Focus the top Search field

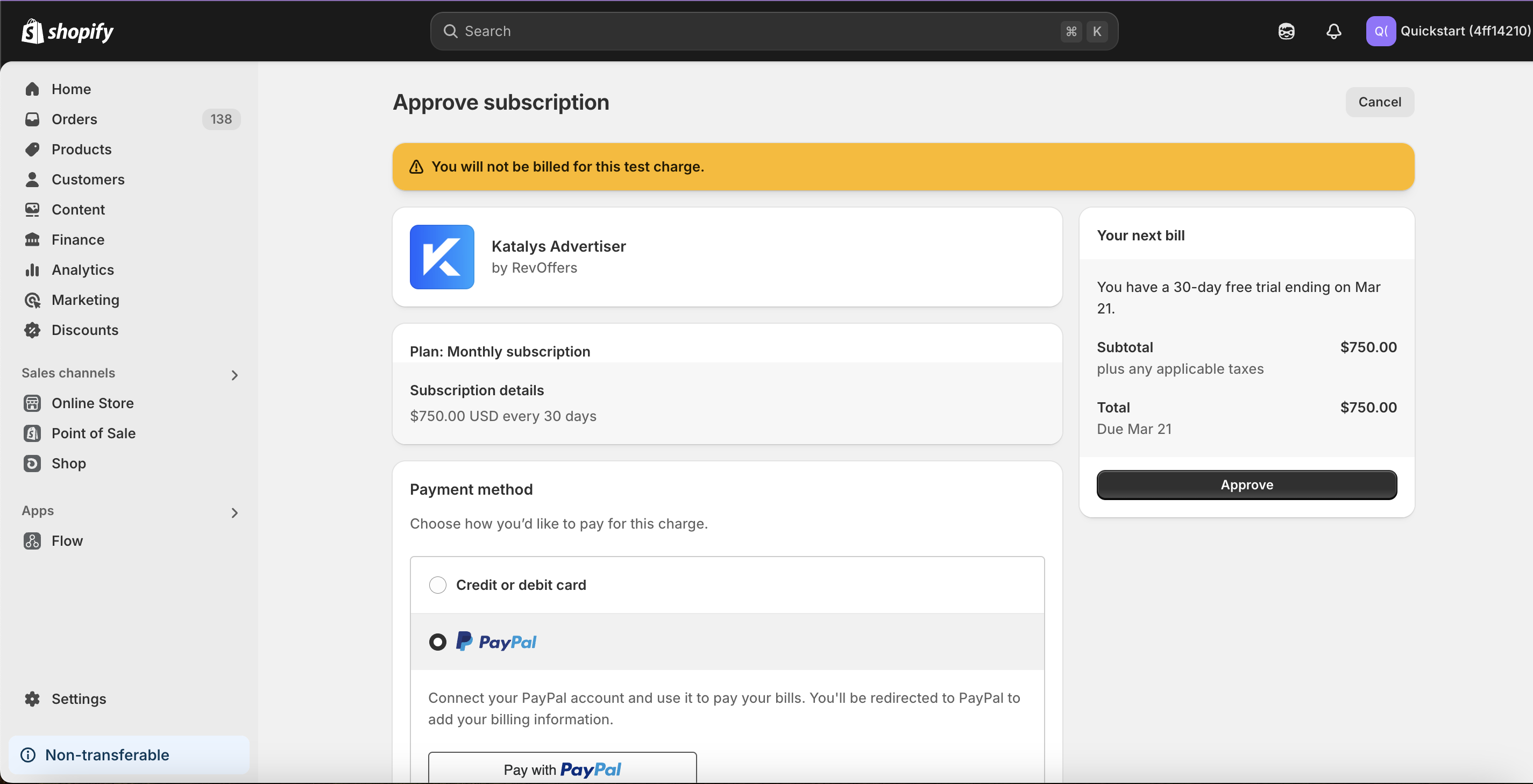click(x=756, y=31)
